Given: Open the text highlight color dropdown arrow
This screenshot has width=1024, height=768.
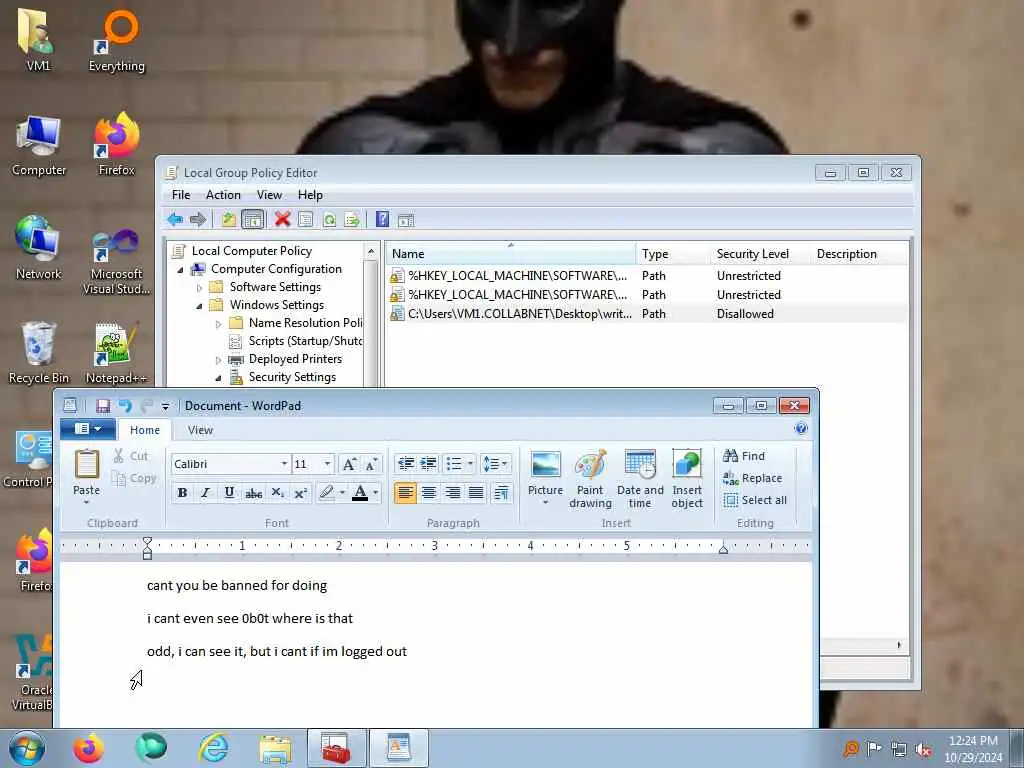Looking at the screenshot, I should point(342,492).
